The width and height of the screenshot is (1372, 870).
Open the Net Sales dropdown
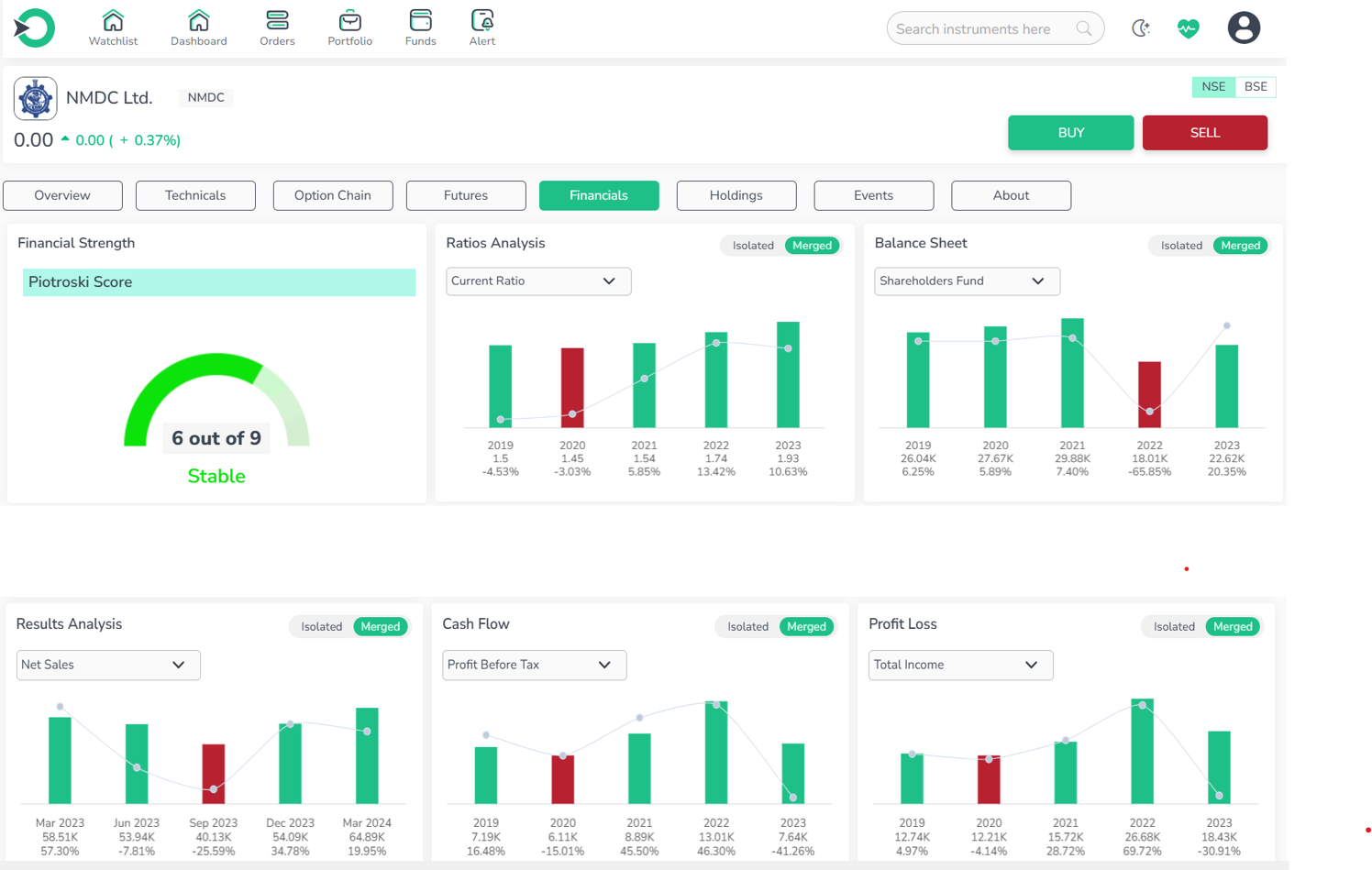108,666
